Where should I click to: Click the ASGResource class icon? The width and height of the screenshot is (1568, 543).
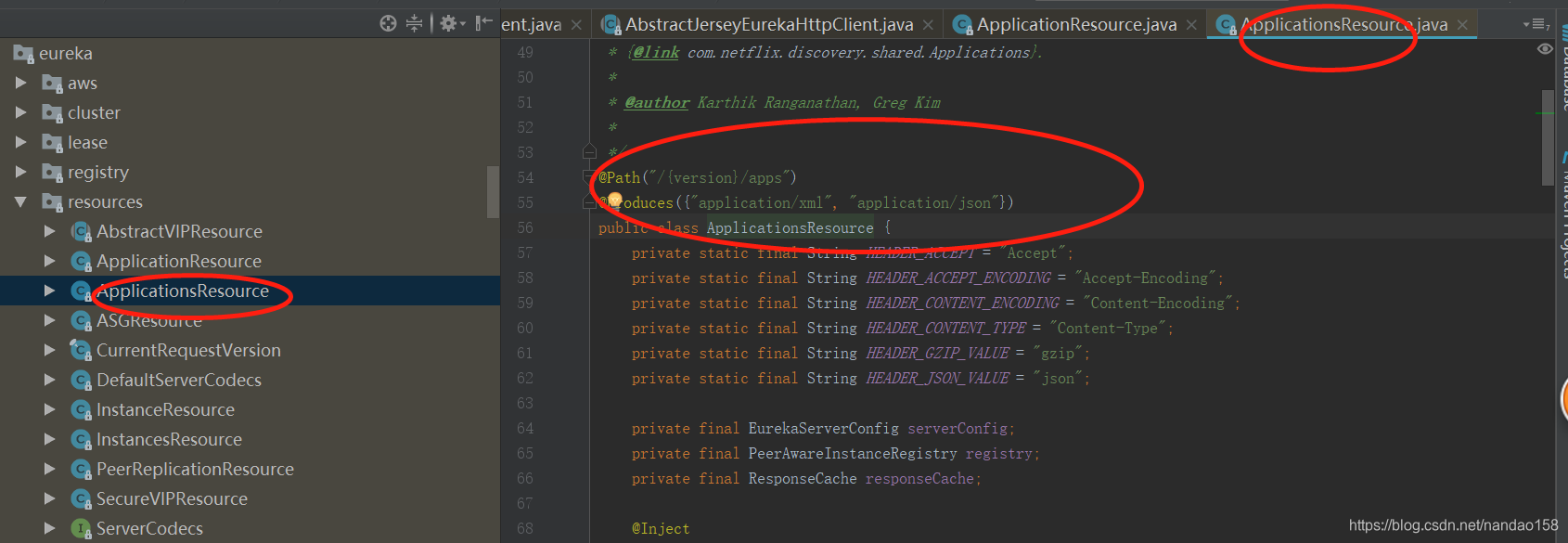81,321
